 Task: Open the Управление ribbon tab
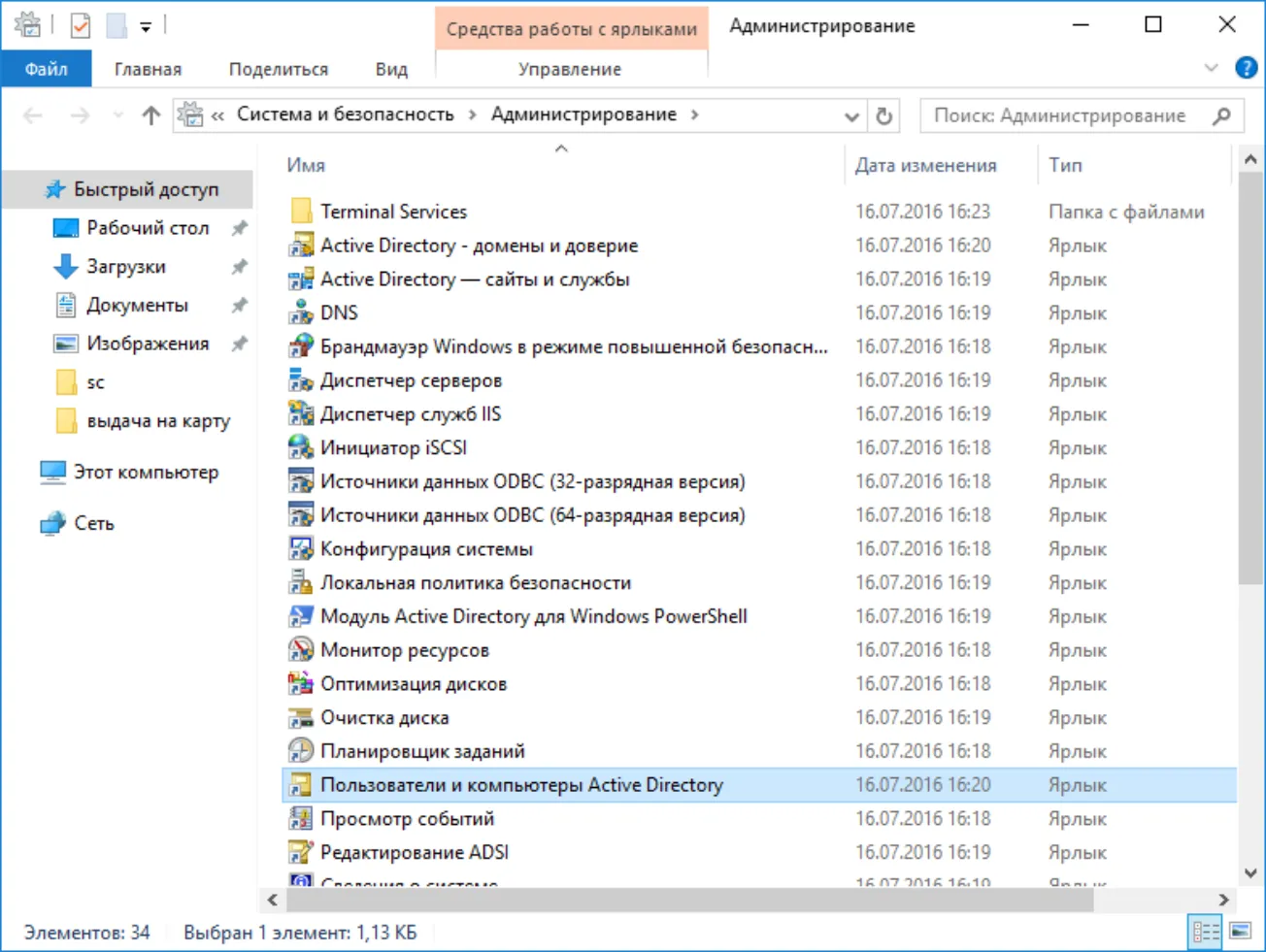pyautogui.click(x=570, y=69)
